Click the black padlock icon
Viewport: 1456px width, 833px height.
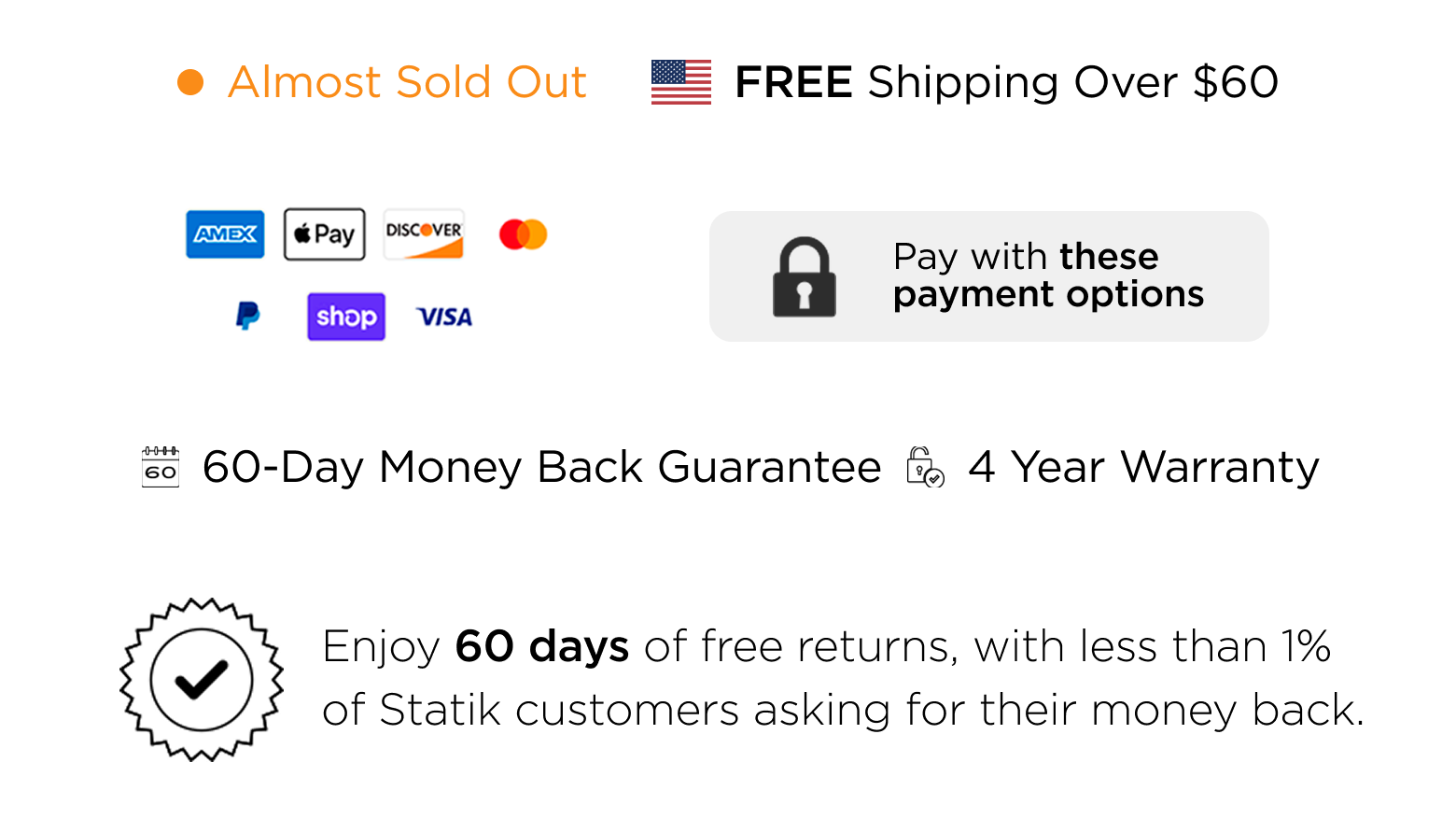coord(805,276)
